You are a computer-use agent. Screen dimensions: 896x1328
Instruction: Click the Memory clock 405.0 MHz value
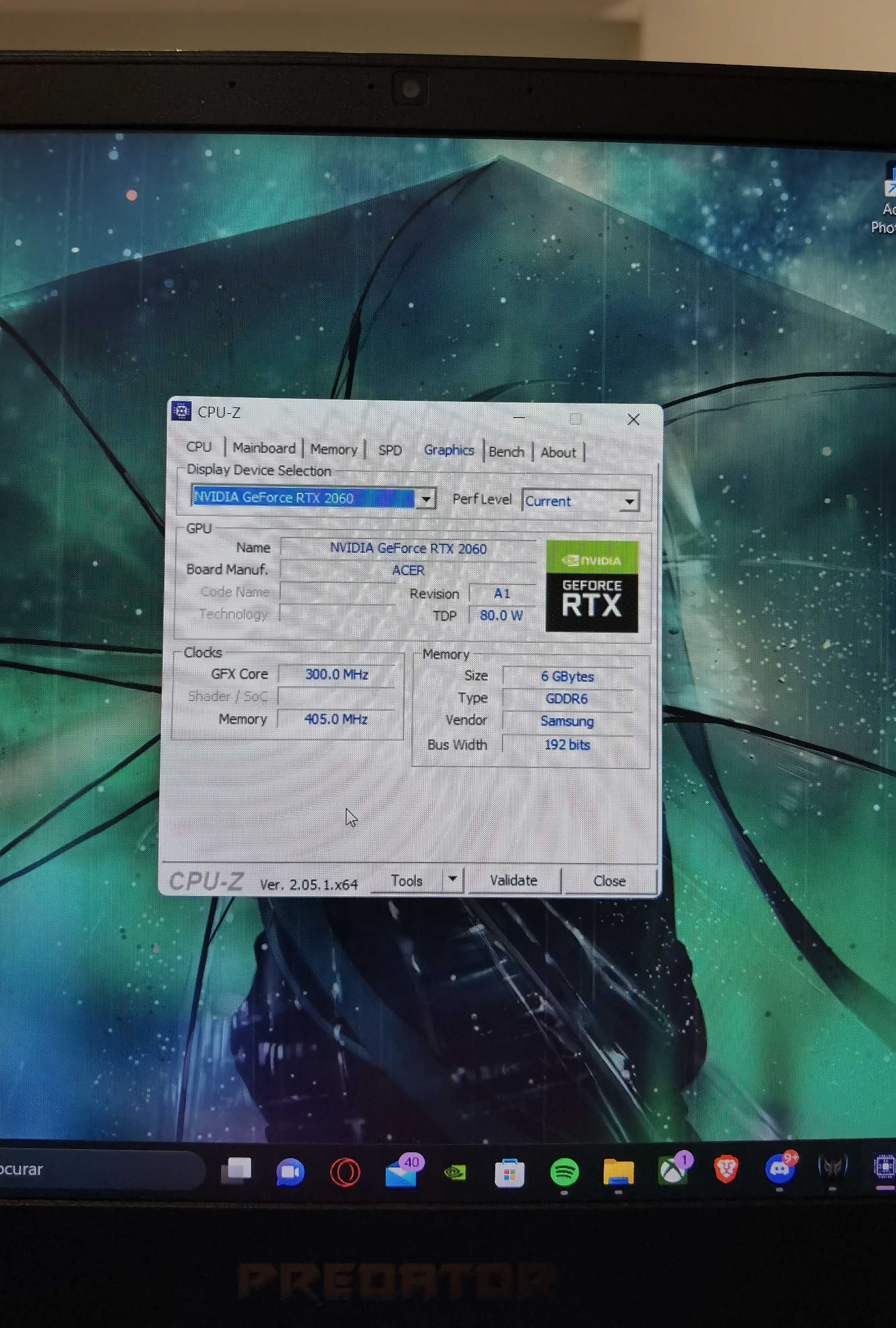coord(336,719)
